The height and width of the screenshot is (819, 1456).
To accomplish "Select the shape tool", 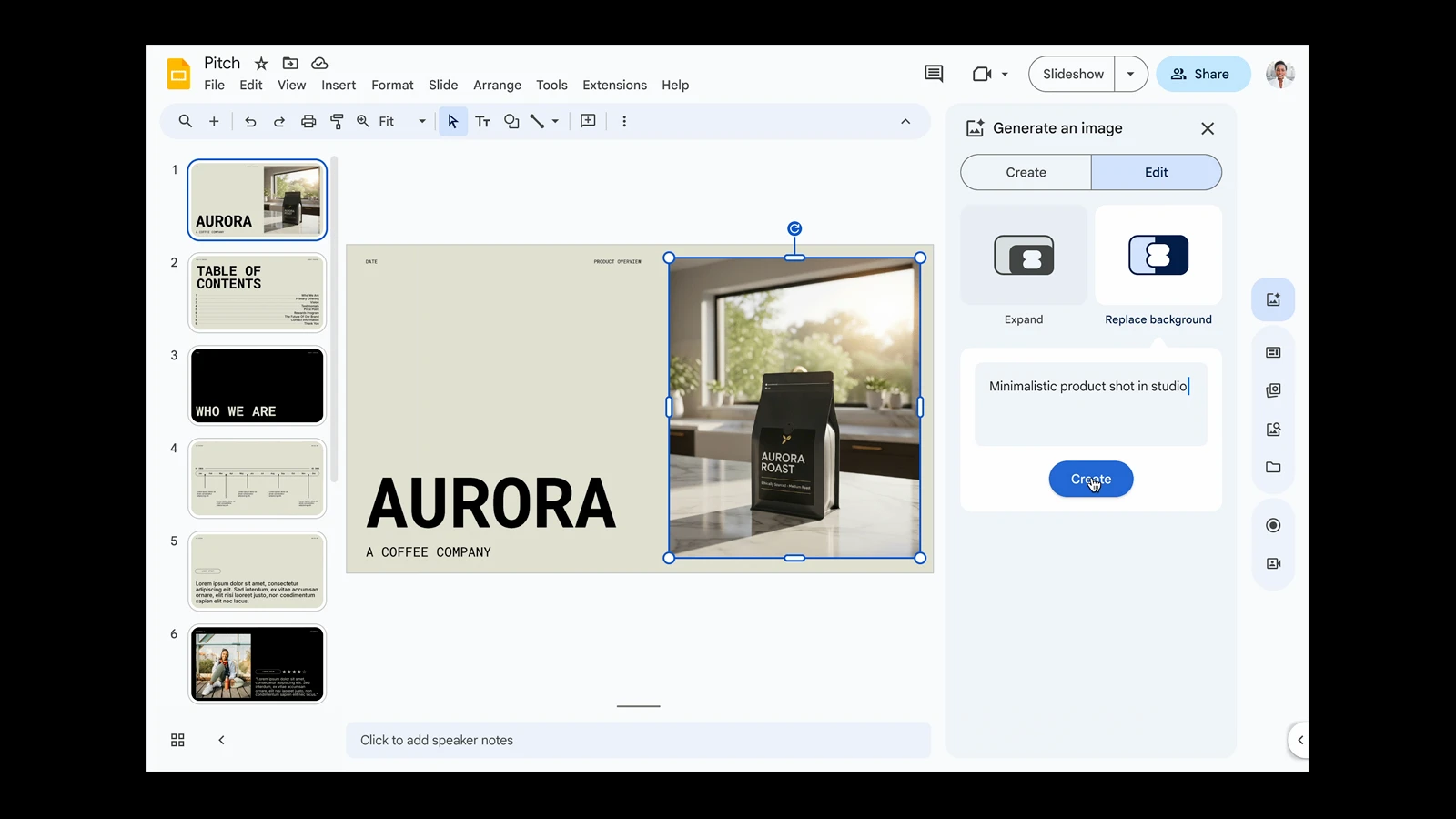I will click(x=511, y=121).
